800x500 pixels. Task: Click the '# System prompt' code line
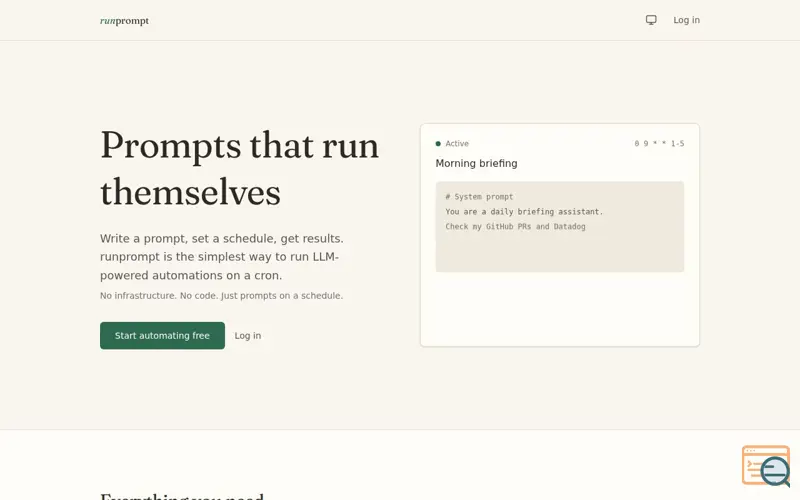click(x=479, y=196)
